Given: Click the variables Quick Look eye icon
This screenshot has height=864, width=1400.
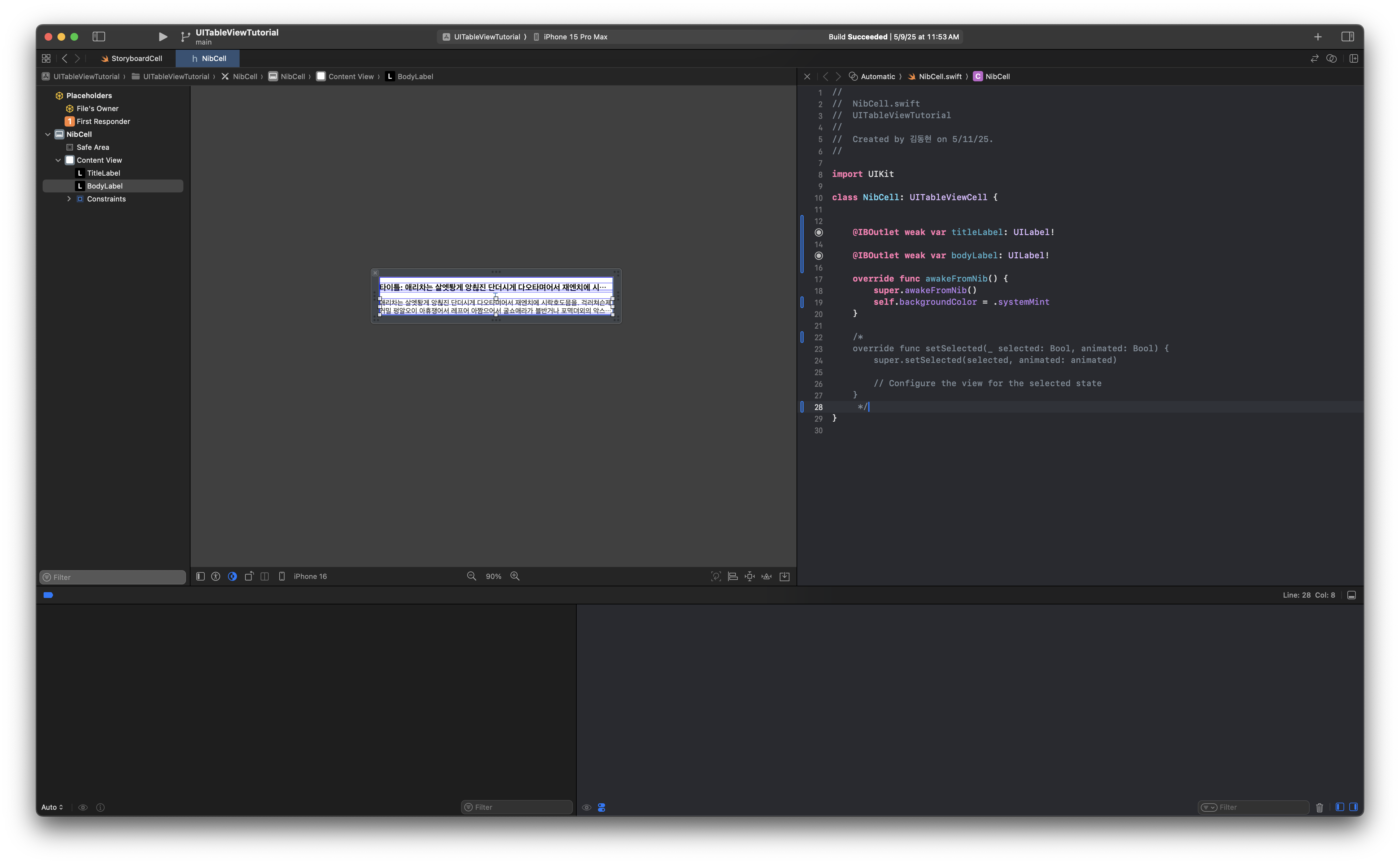Looking at the screenshot, I should [x=83, y=807].
